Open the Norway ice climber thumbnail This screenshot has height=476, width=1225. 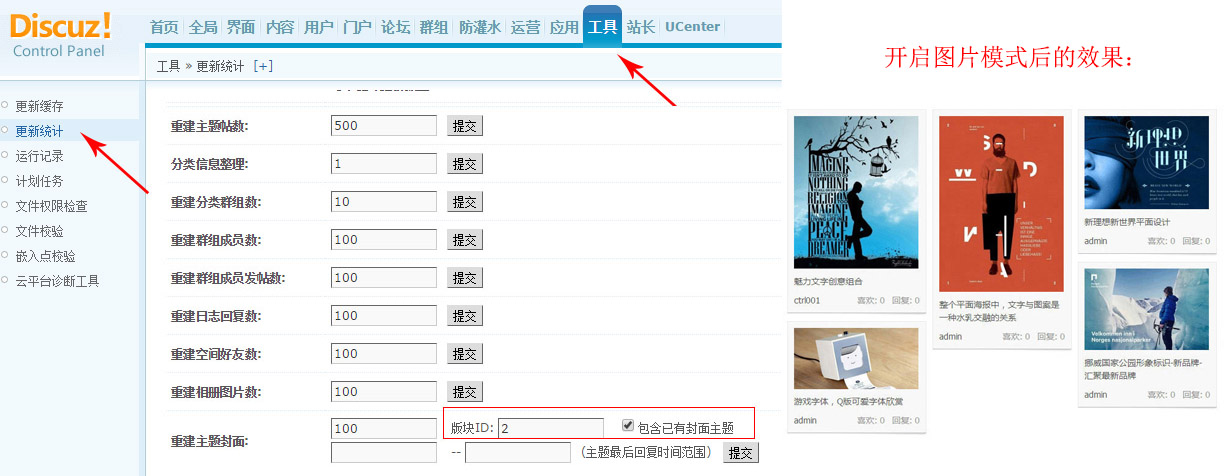tap(1146, 308)
